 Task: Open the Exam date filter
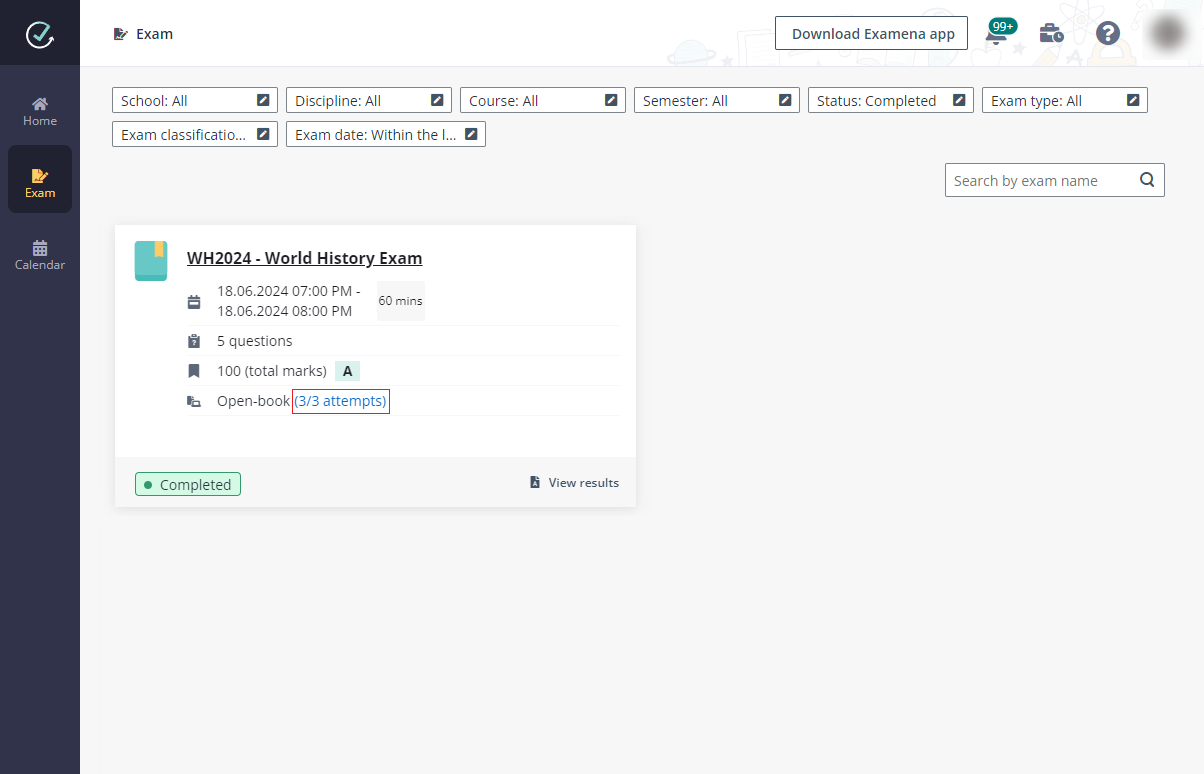coord(385,135)
